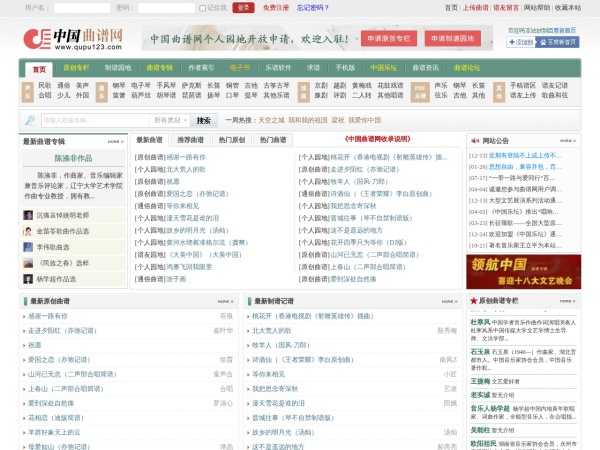Screen dimensions: 600x450
Task: Focus the 用户名 username input field
Action: (x=82, y=8)
